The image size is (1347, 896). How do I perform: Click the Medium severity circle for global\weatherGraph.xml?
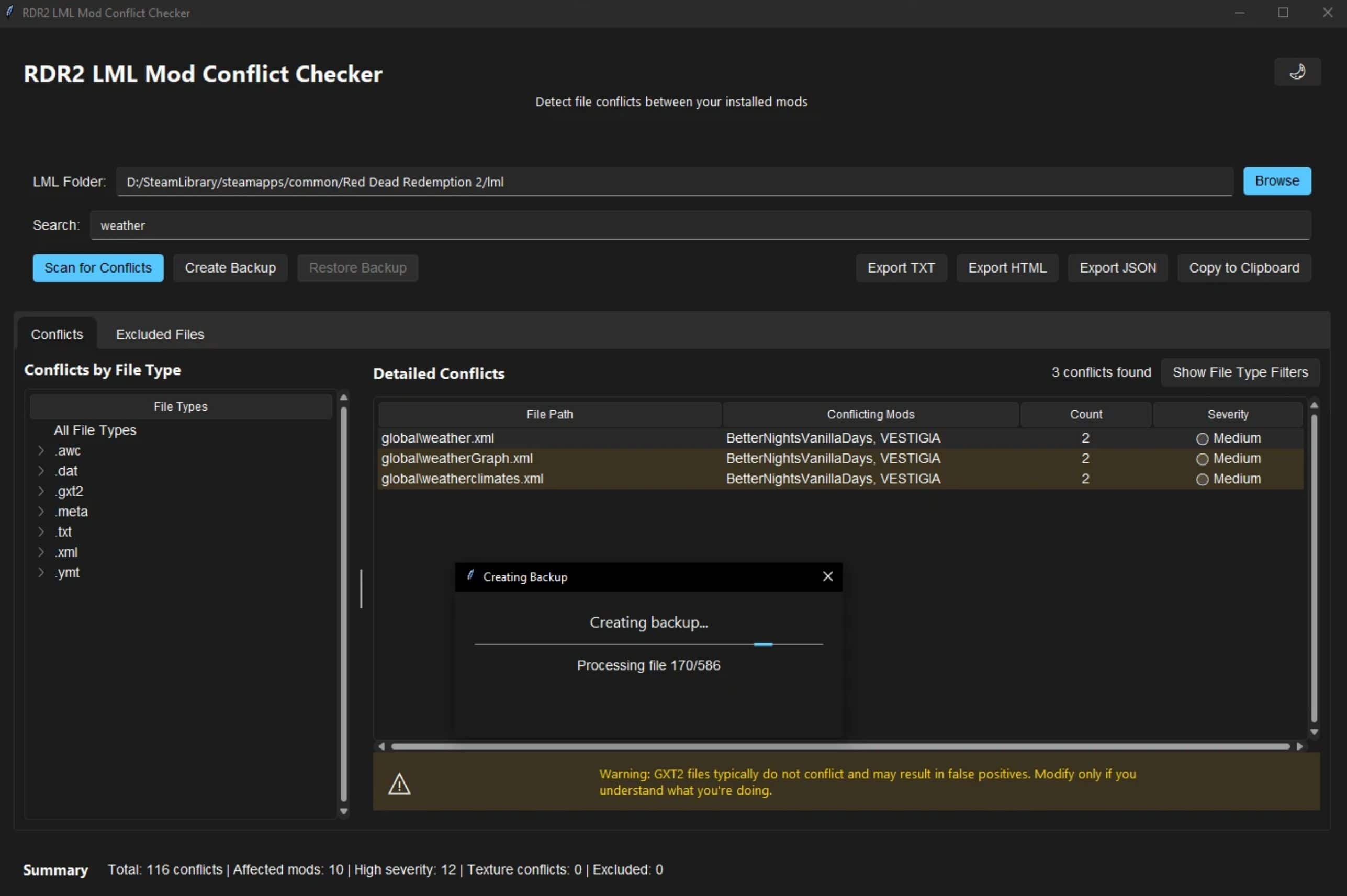tap(1202, 459)
